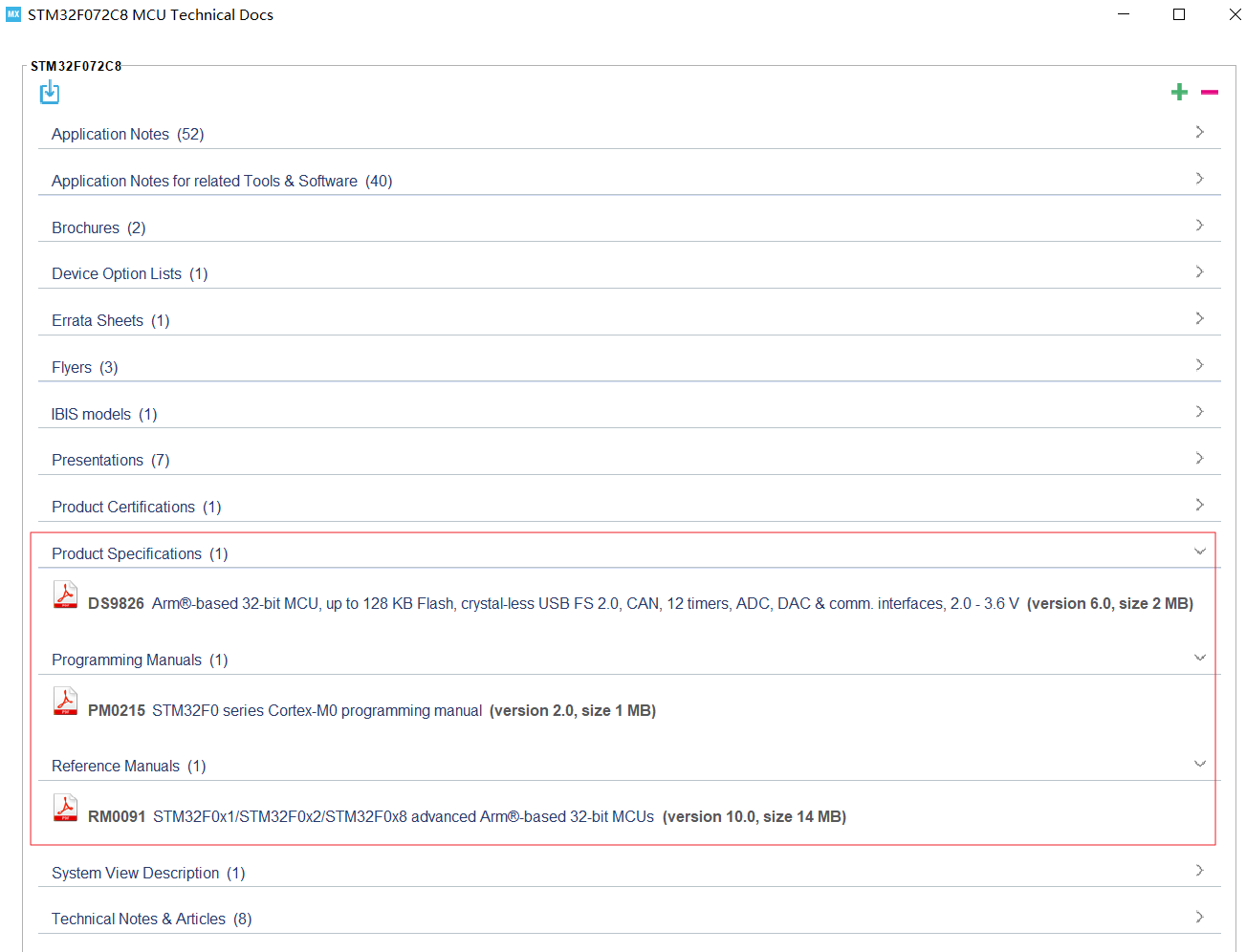The image size is (1246, 952).
Task: Click the pink minus collapse-all icon
Action: tap(1210, 92)
